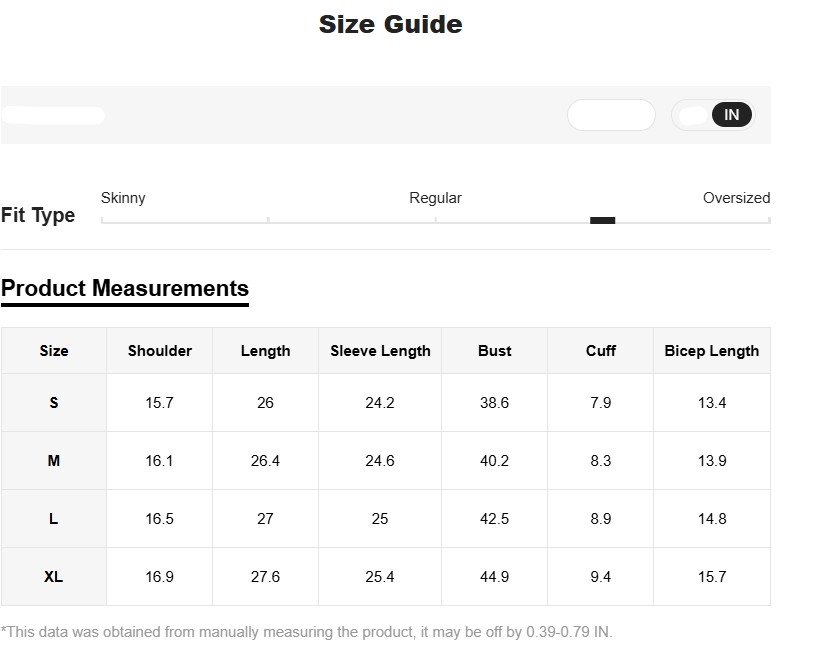Select the L size row label
Screen dimensions: 827x646
click(x=54, y=519)
